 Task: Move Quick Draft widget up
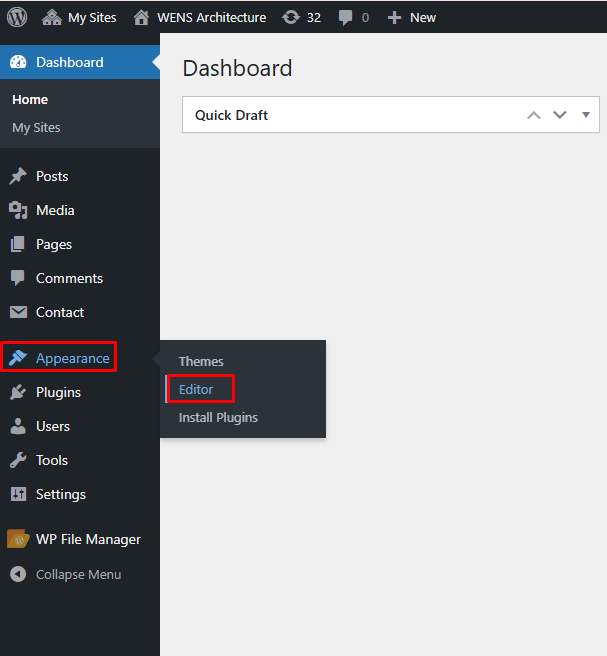533,115
